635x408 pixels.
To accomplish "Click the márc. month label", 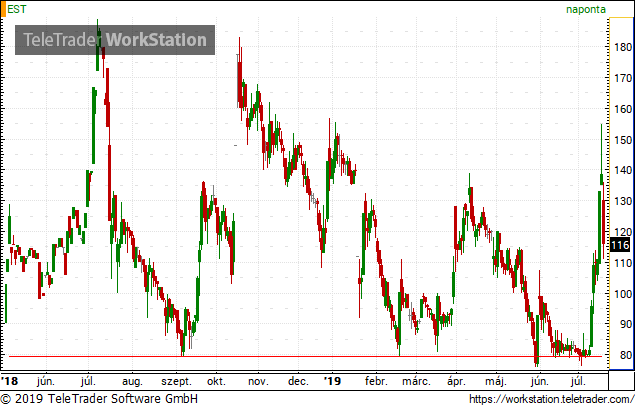I will click(416, 381).
